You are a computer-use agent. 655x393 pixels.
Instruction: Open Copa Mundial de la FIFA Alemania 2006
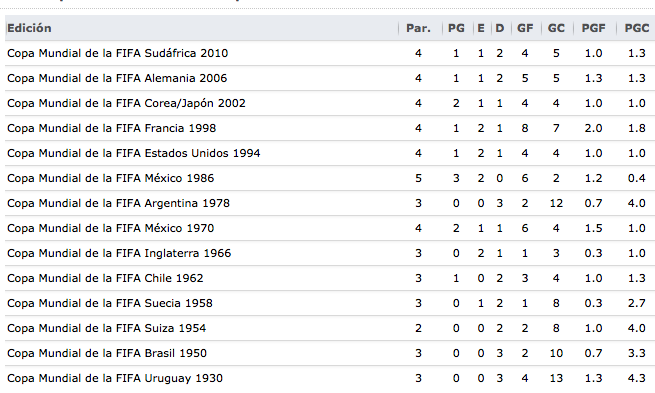[x=117, y=78]
